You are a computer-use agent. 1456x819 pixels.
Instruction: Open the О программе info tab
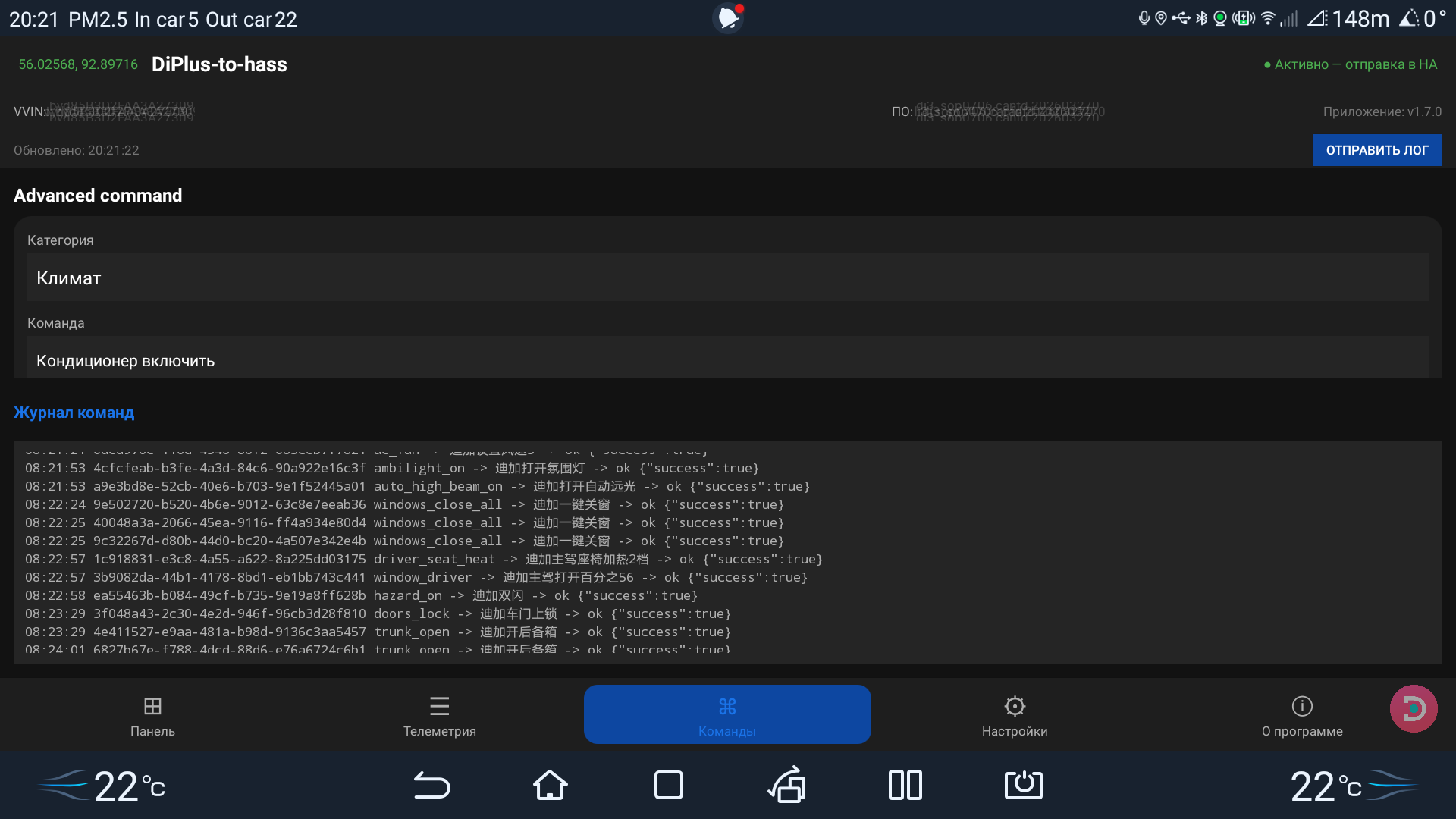pos(1302,715)
